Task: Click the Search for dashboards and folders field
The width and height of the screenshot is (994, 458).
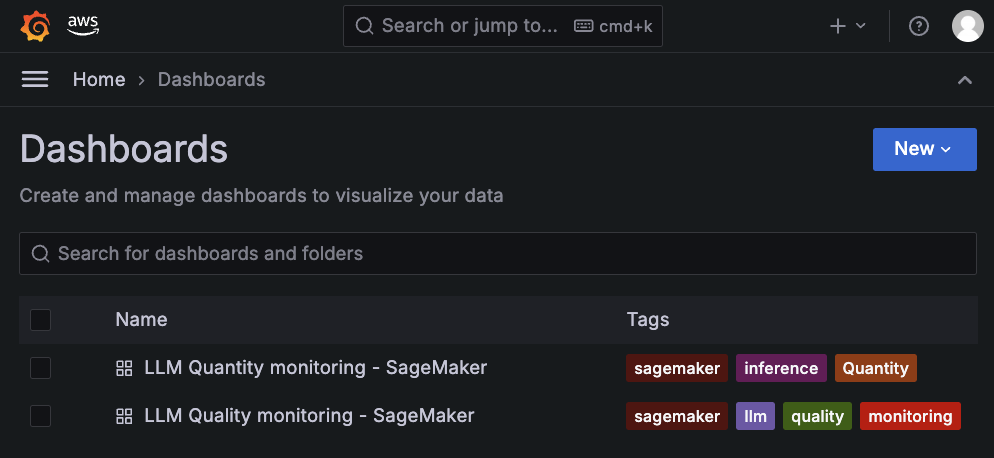Action: tap(498, 254)
